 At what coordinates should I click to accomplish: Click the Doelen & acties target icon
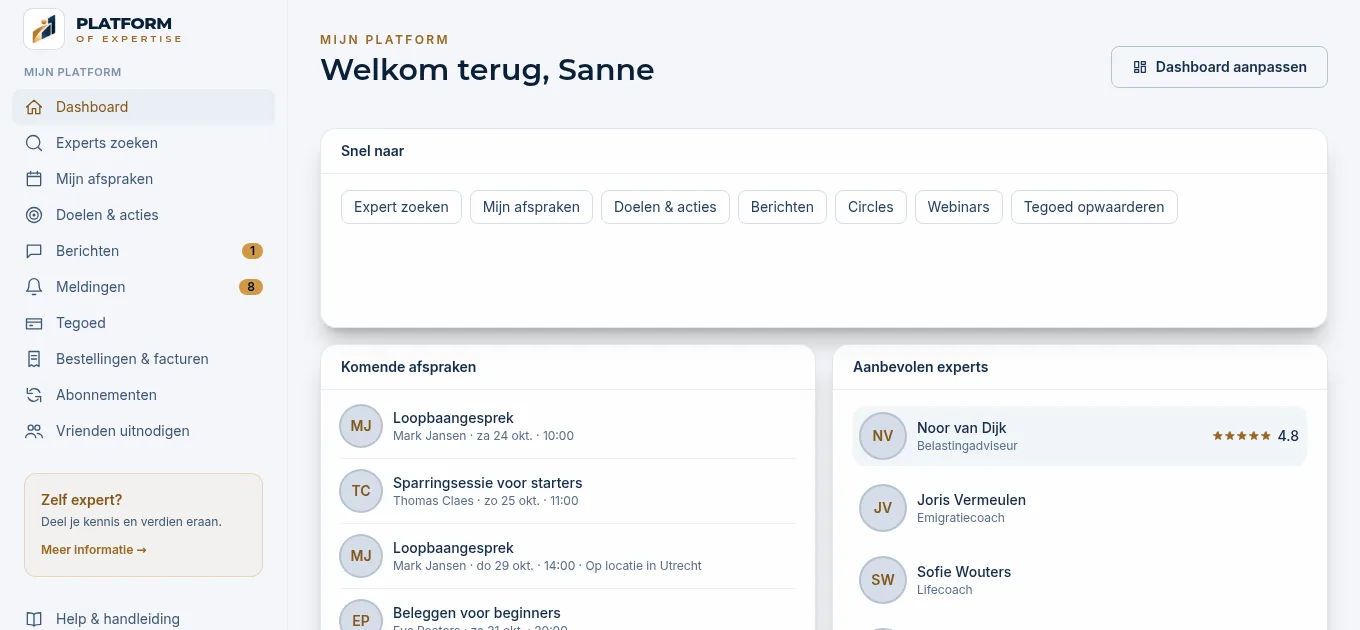click(x=34, y=215)
